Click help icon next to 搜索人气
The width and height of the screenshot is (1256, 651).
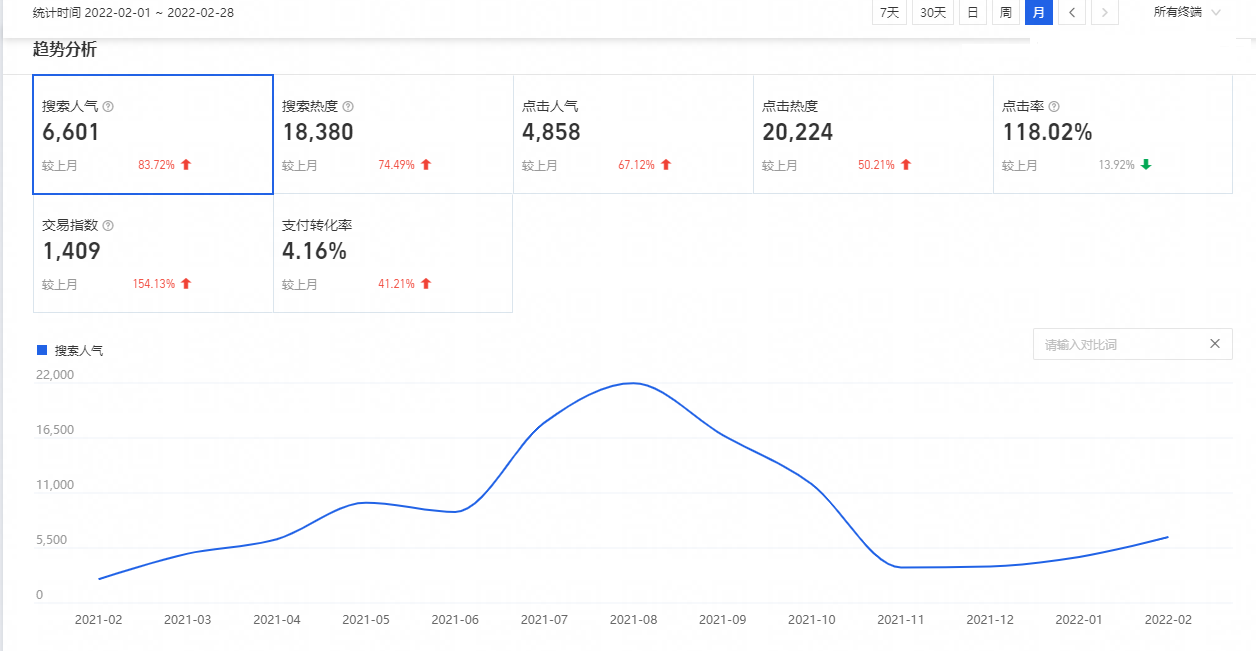coord(108,107)
